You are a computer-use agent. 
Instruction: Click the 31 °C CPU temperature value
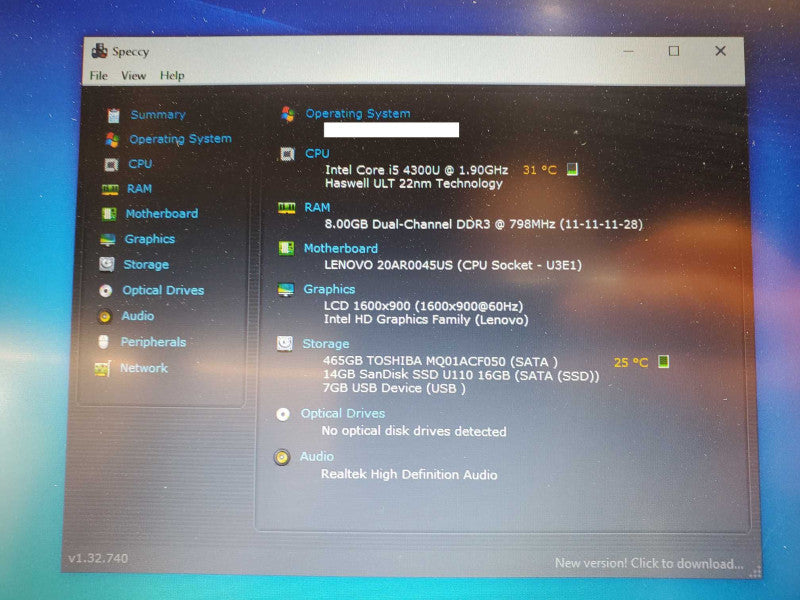pos(540,170)
